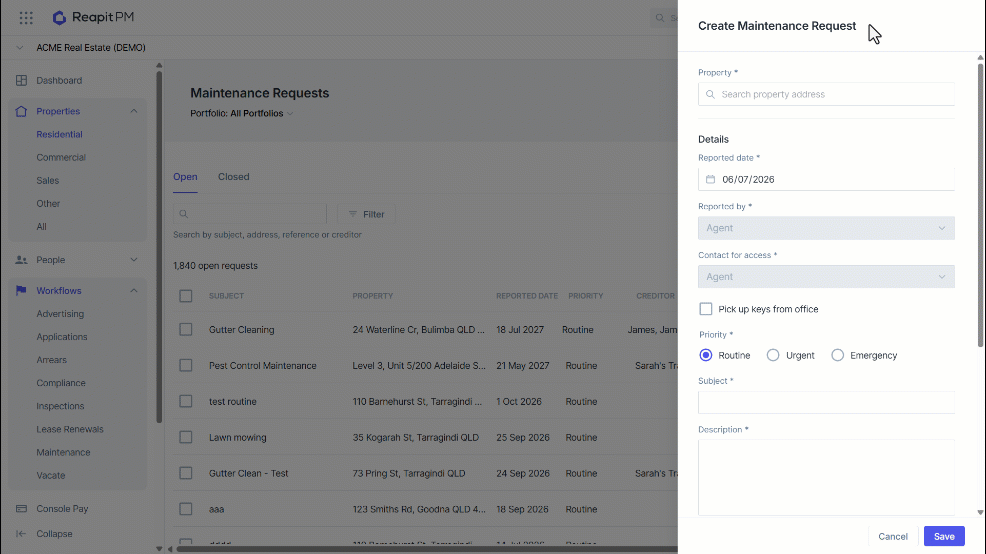Open Sales in sidebar

pyautogui.click(x=48, y=181)
